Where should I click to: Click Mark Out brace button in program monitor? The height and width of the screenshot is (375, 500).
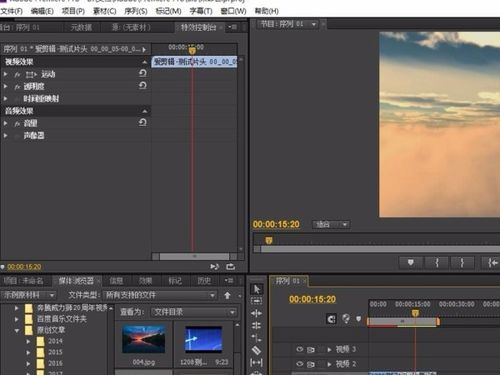462,263
